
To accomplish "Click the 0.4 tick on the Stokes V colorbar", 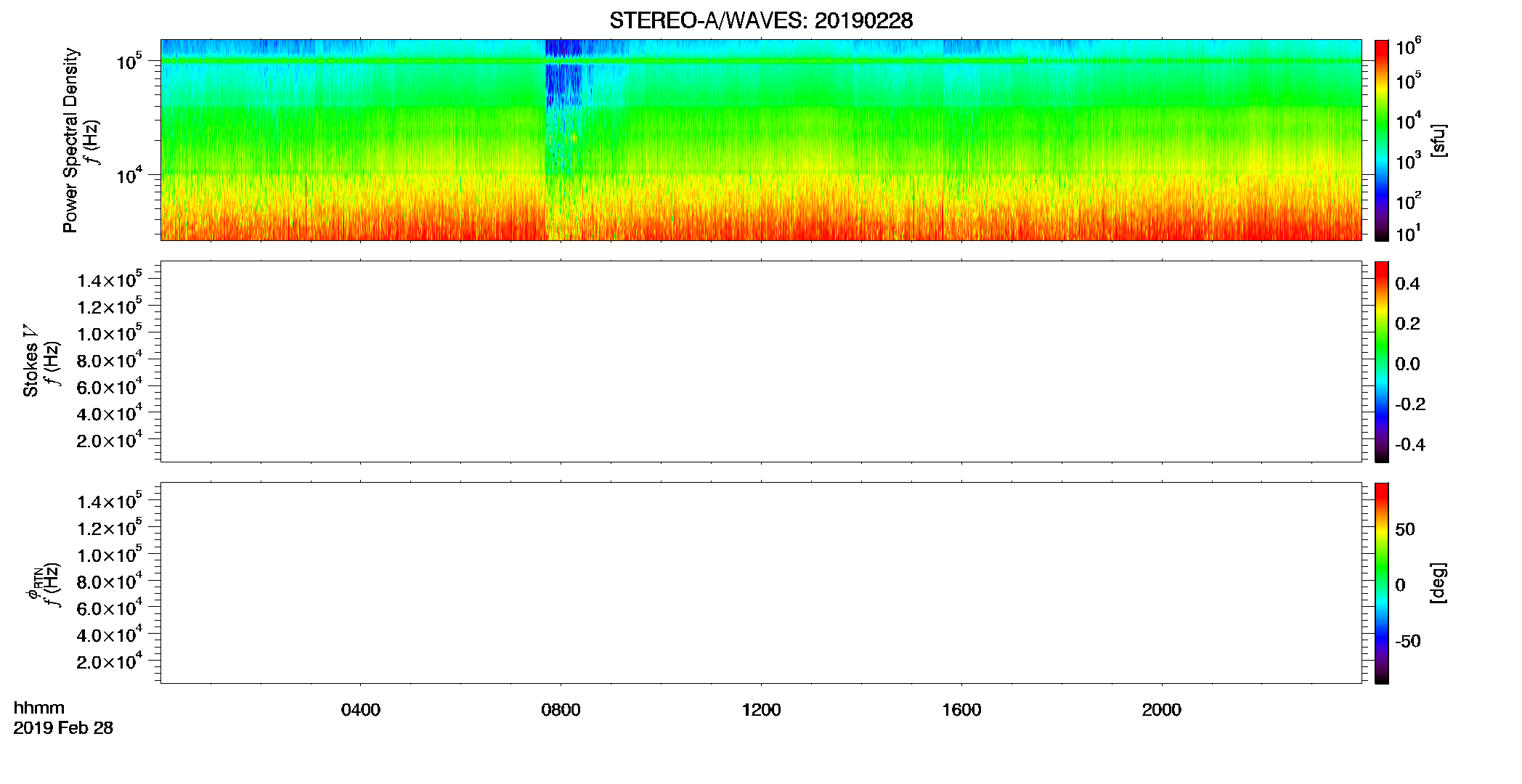I will [x=1407, y=284].
